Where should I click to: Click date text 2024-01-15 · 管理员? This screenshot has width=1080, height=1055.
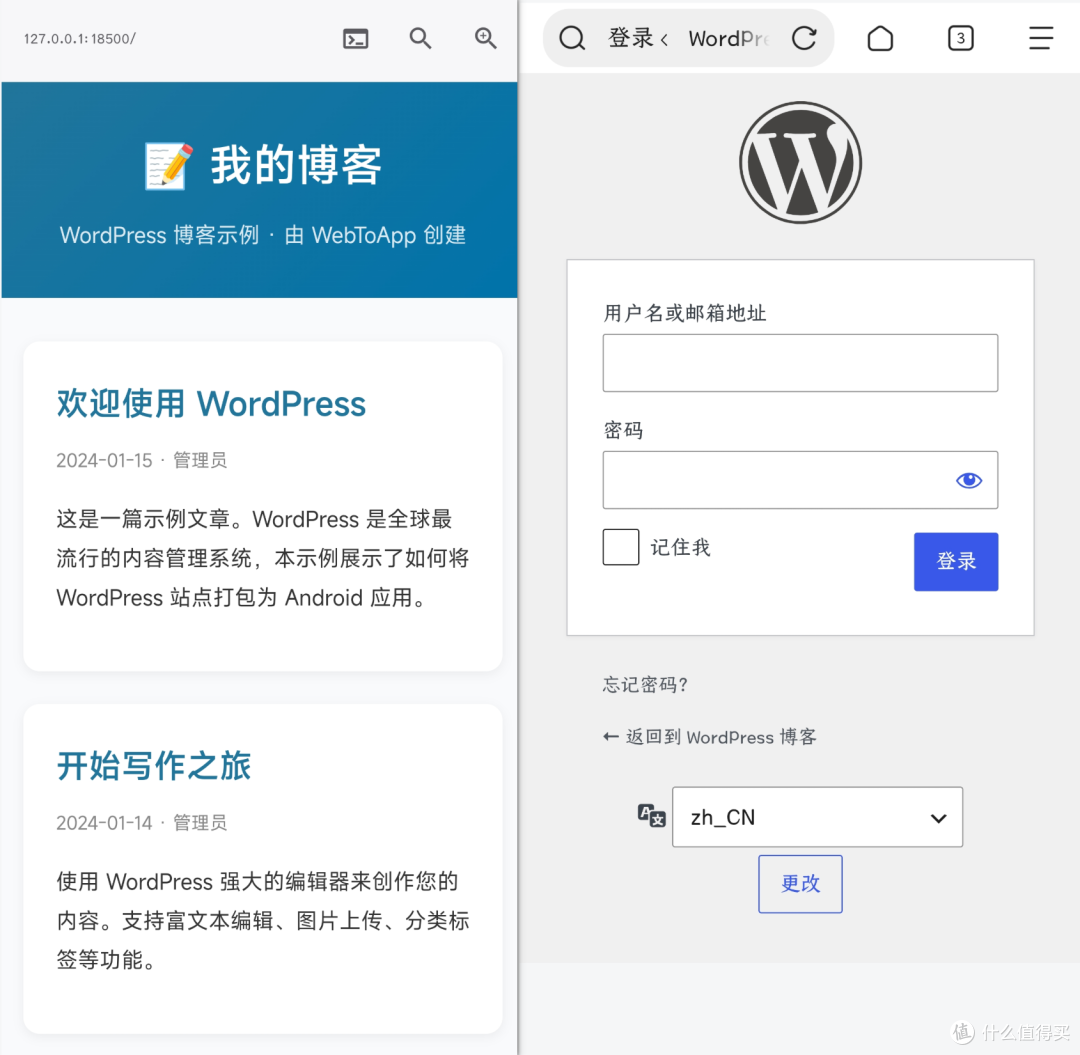click(141, 460)
